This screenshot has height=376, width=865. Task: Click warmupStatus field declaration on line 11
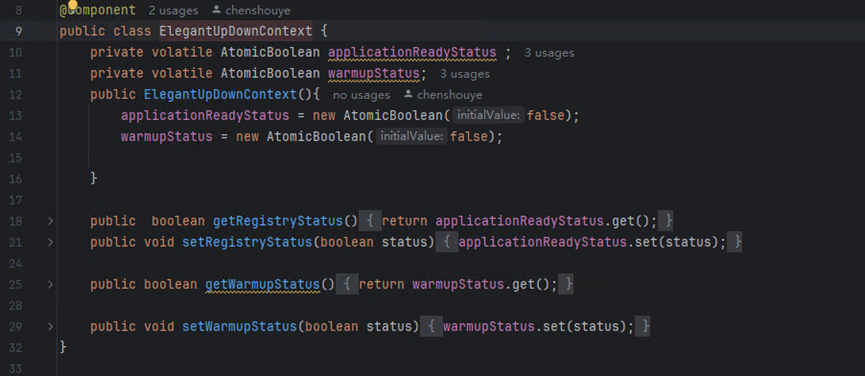374,73
